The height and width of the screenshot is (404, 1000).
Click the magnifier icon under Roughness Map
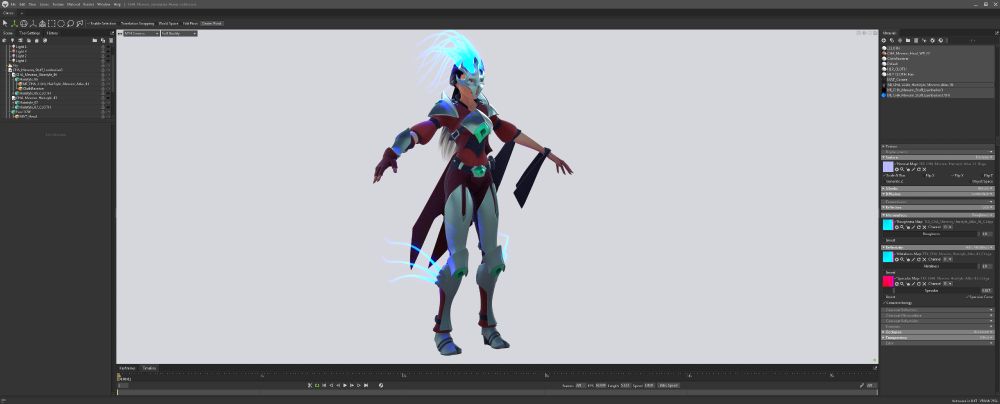[x=902, y=227]
